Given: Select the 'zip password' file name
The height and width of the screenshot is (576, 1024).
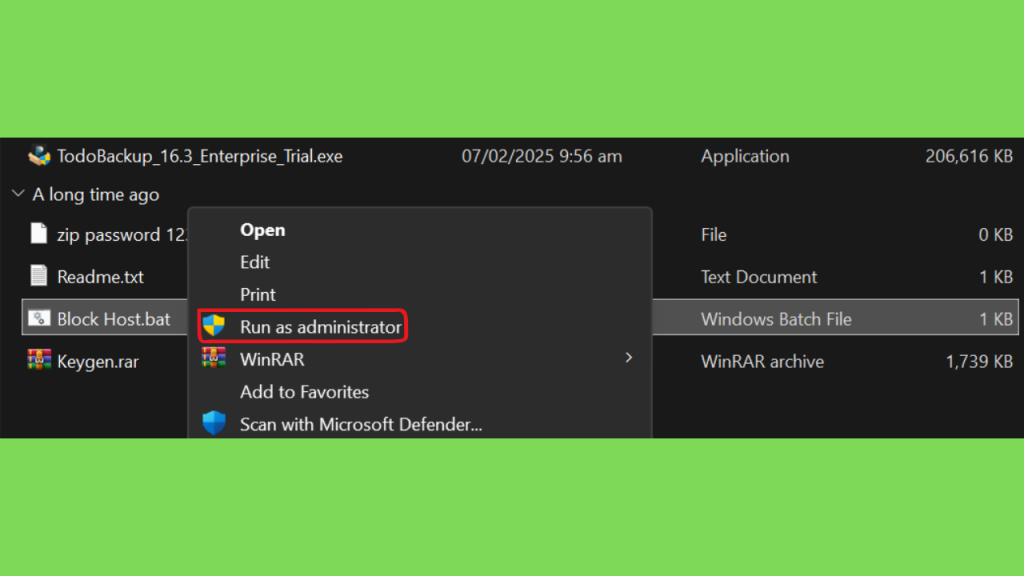Looking at the screenshot, I should coord(122,234).
